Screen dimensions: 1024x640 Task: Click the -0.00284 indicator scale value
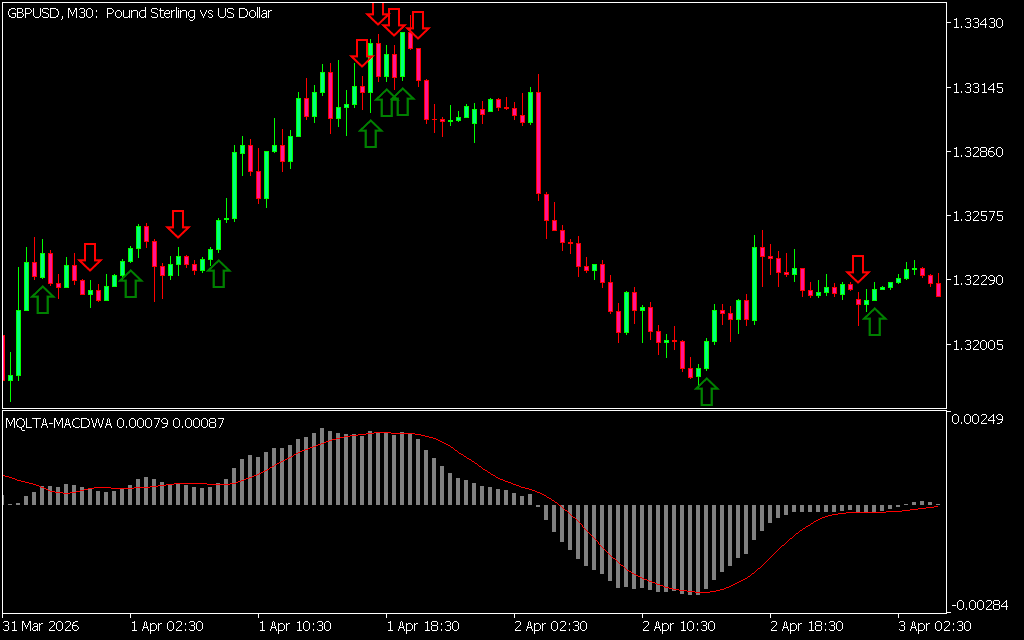(x=979, y=604)
